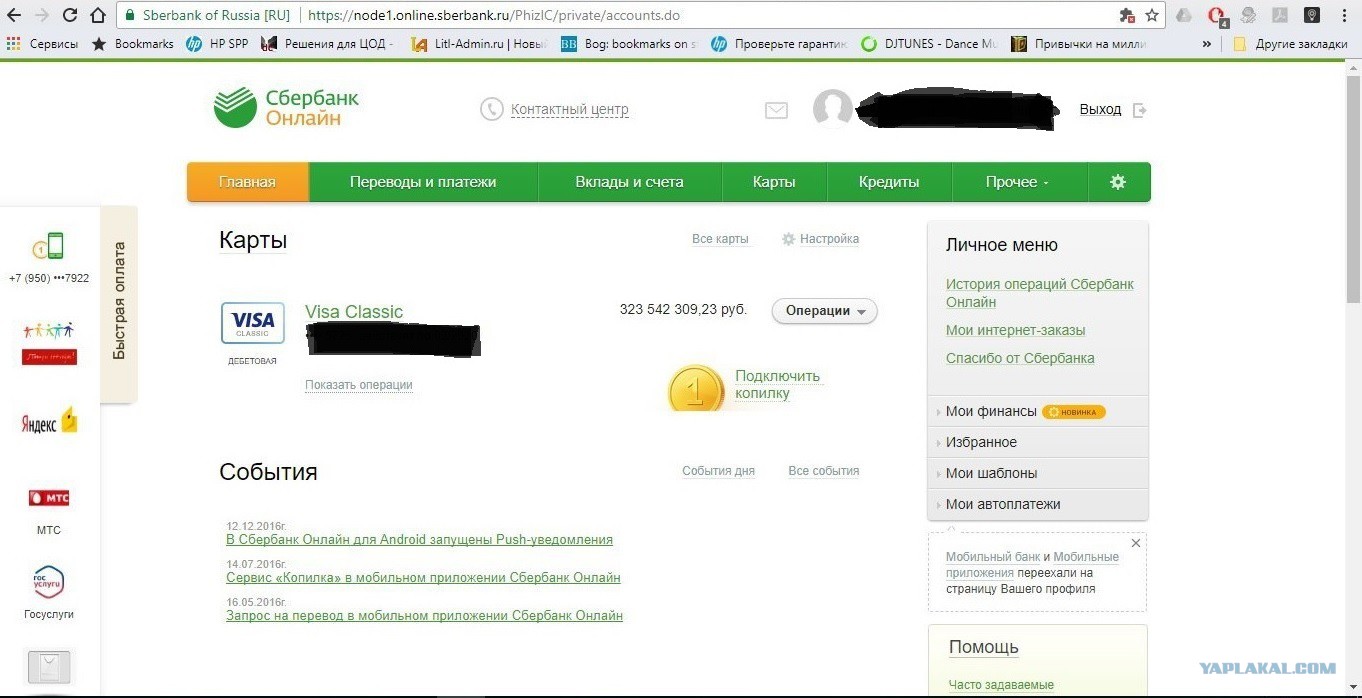Click the phone icon by Контактный центр
This screenshot has height=698, width=1362.
tap(492, 109)
